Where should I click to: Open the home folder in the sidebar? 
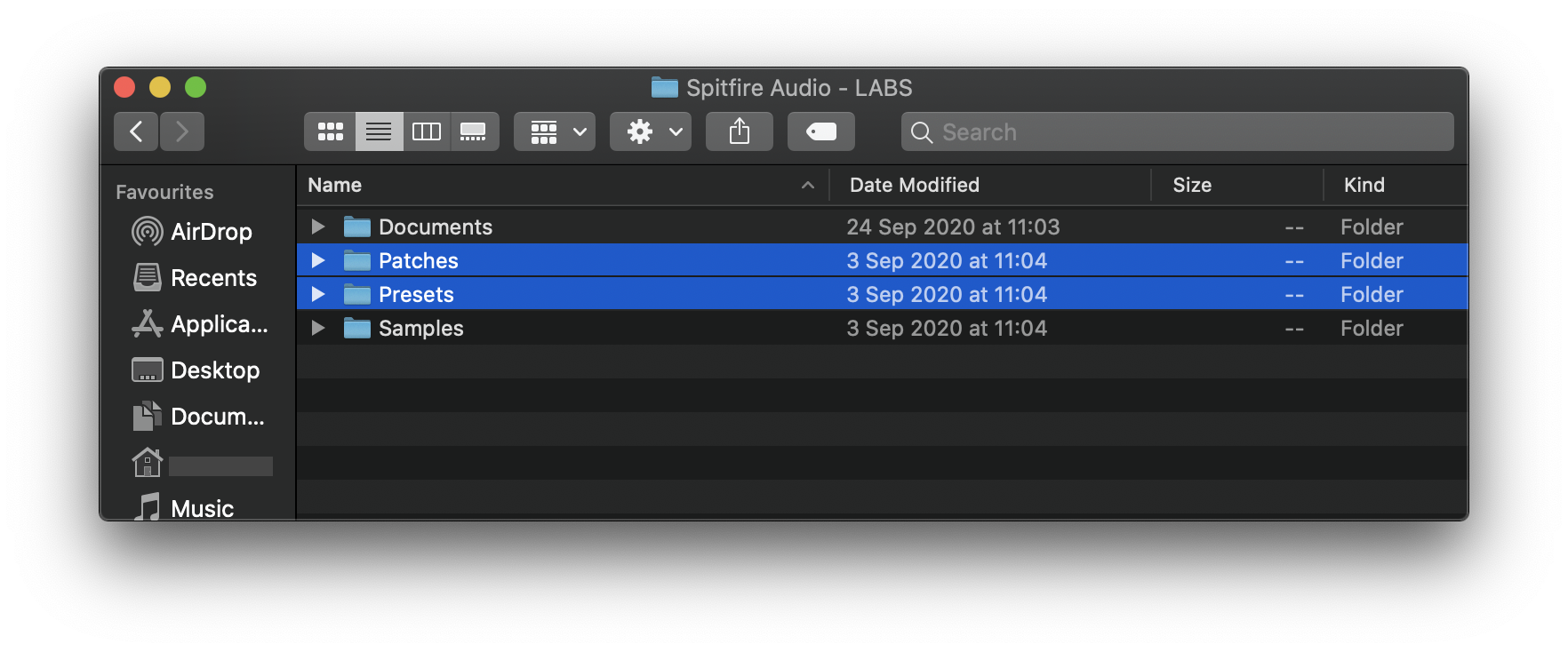[x=202, y=463]
